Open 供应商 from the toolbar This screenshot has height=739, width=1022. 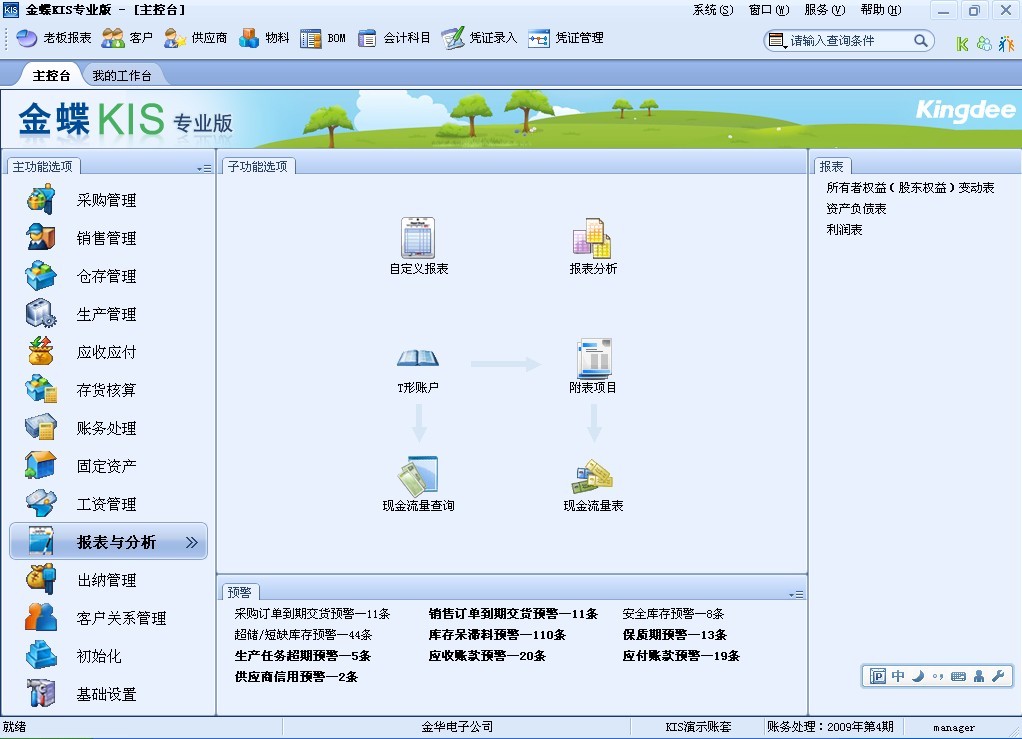196,38
